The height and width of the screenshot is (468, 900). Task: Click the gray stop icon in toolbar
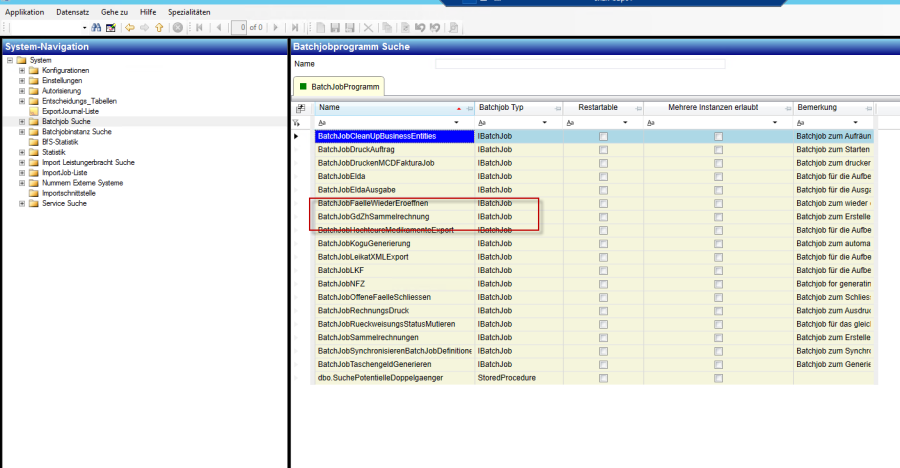click(177, 27)
